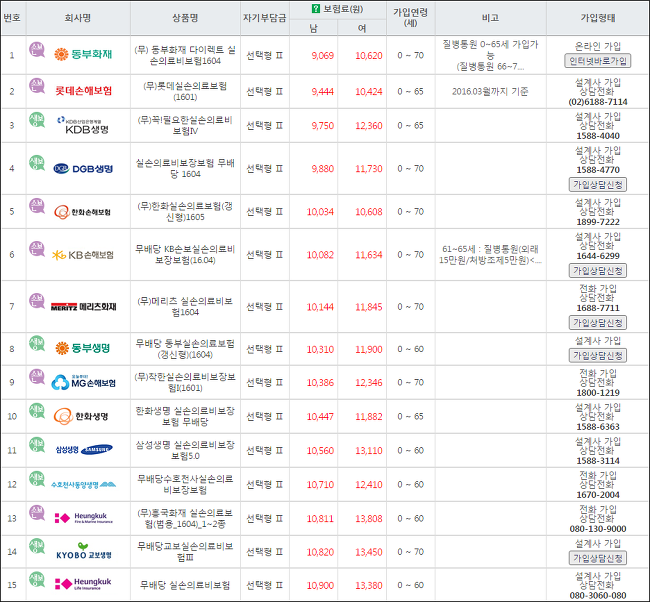The width and height of the screenshot is (650, 602).
Task: Click the purple 손보 badge in row 1
Action: (37, 50)
